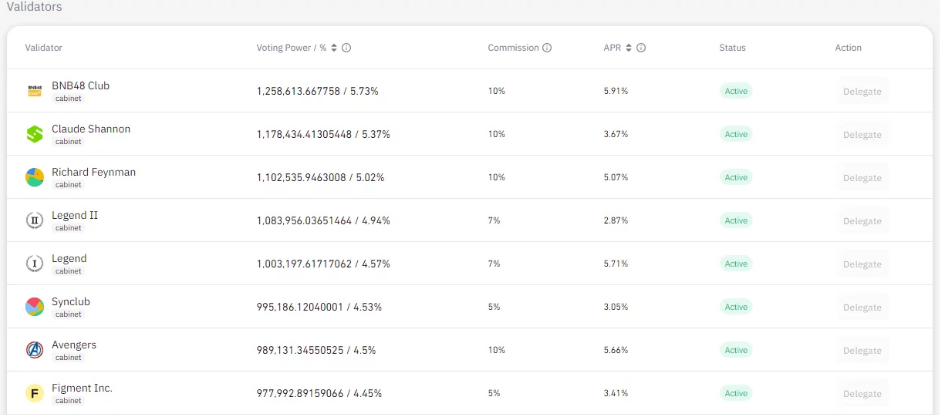The image size is (940, 415).
Task: Delegate to Richard Feynman
Action: tap(862, 178)
